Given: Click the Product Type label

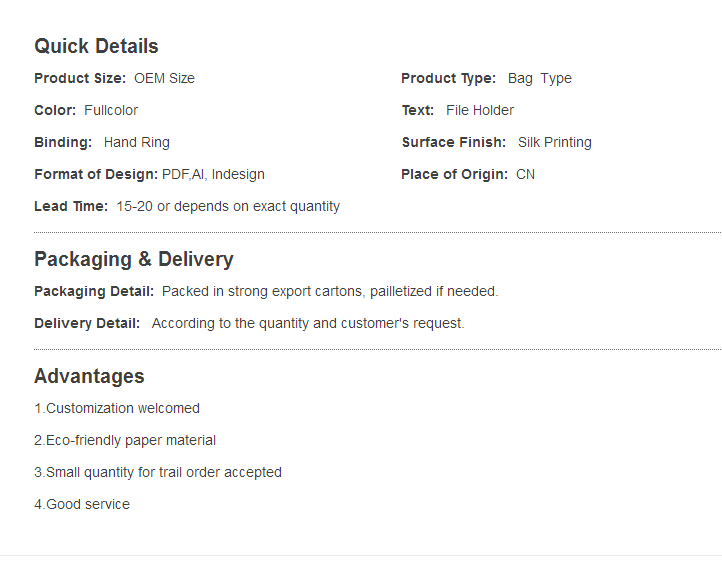Looking at the screenshot, I should click(448, 78).
